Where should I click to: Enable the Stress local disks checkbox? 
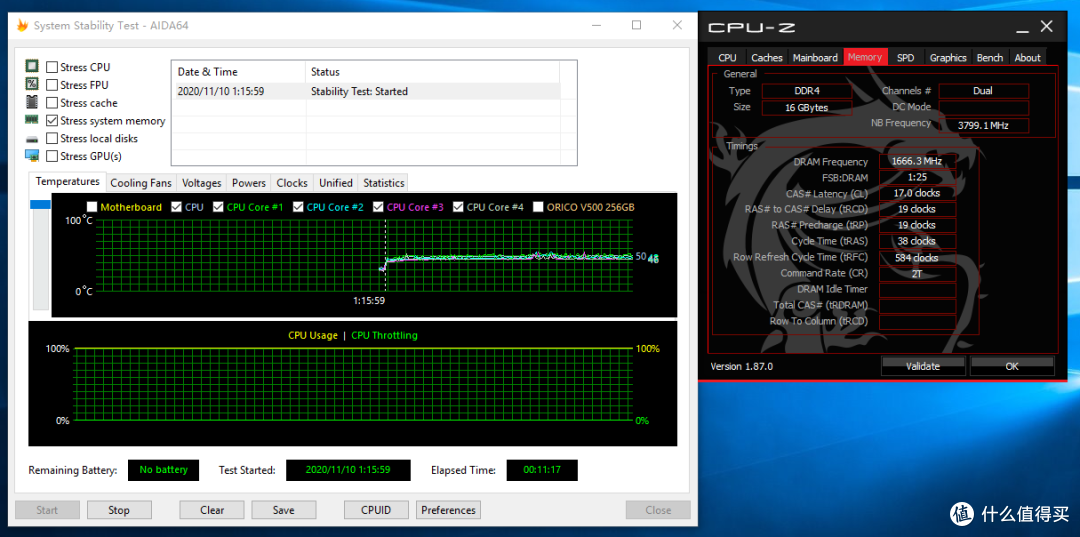click(52, 138)
